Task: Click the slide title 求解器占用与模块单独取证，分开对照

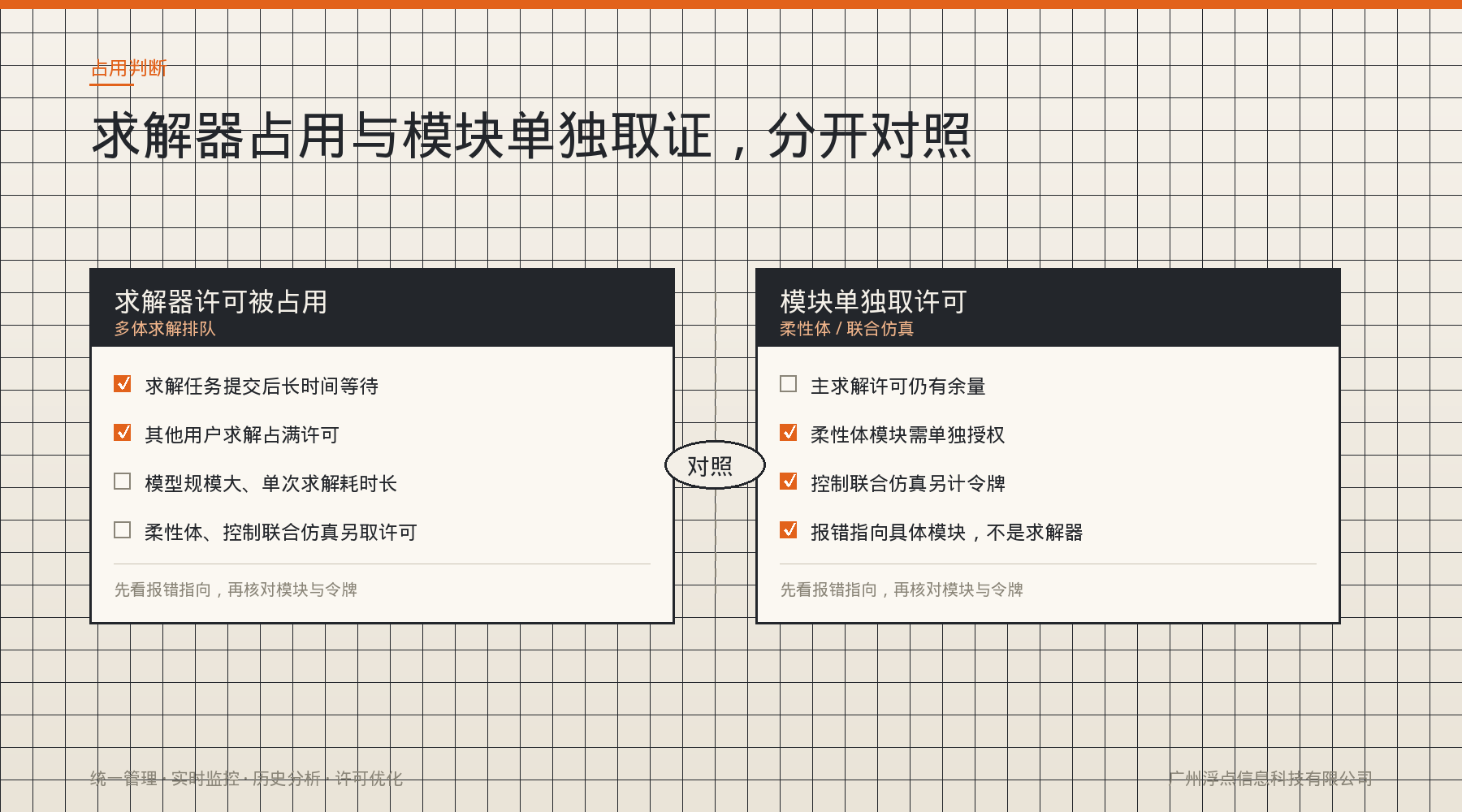Action: click(x=532, y=136)
